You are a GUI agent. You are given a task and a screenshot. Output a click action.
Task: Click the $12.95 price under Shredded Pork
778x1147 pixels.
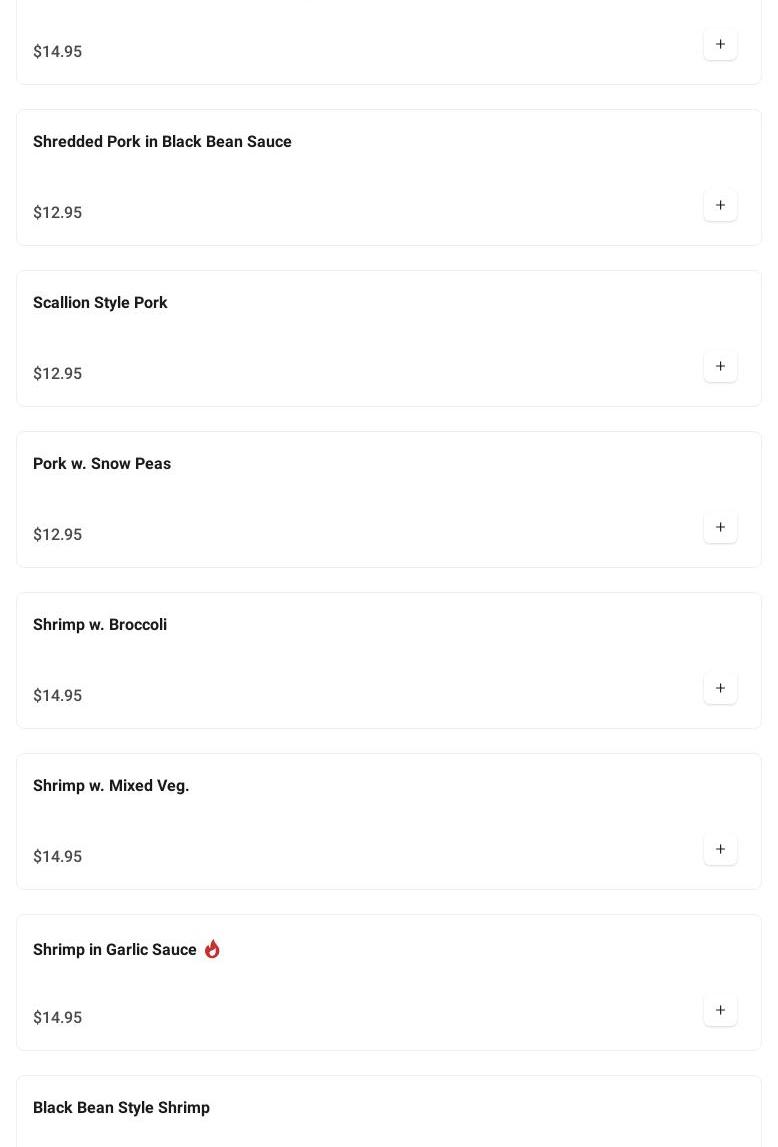click(x=58, y=213)
